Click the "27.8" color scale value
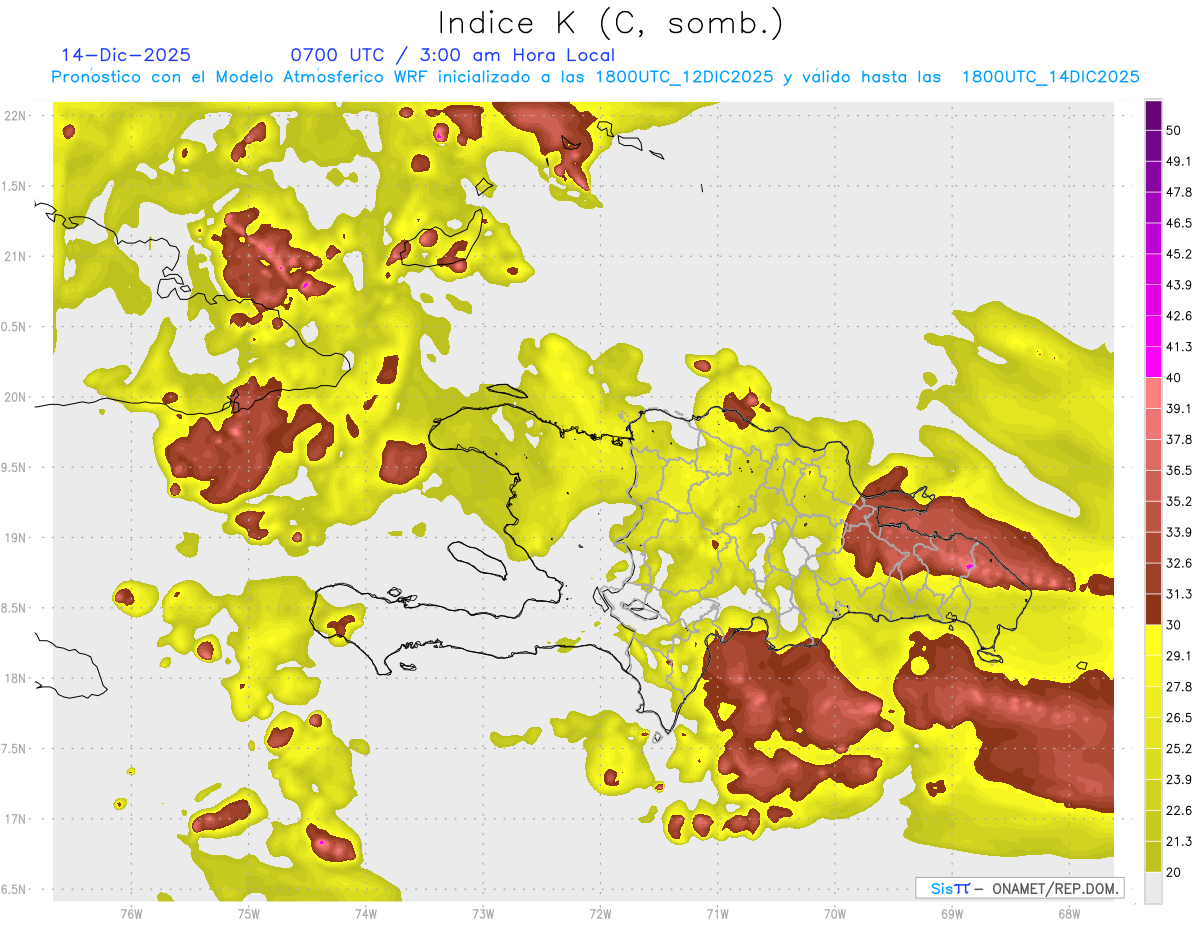 [1179, 687]
